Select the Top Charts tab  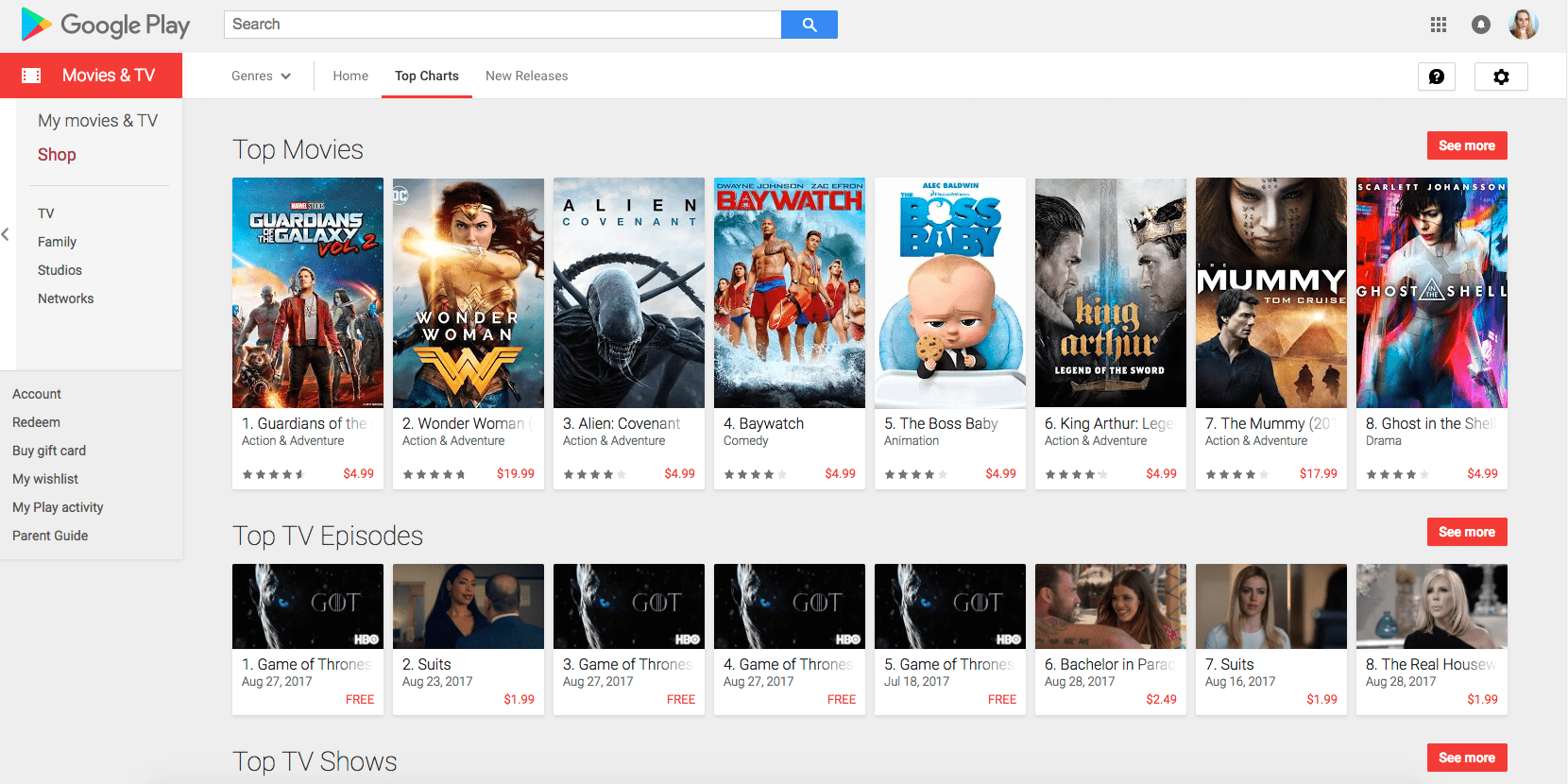click(x=427, y=77)
